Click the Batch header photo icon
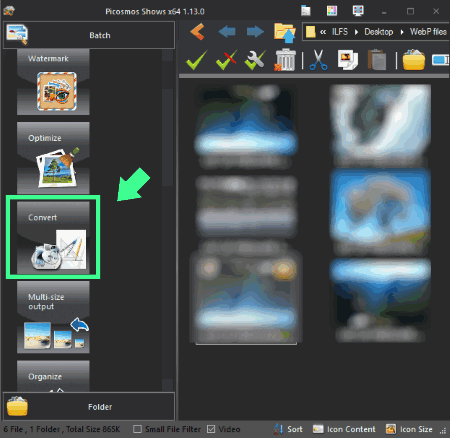Image resolution: width=450 pixels, height=438 pixels. 17,34
